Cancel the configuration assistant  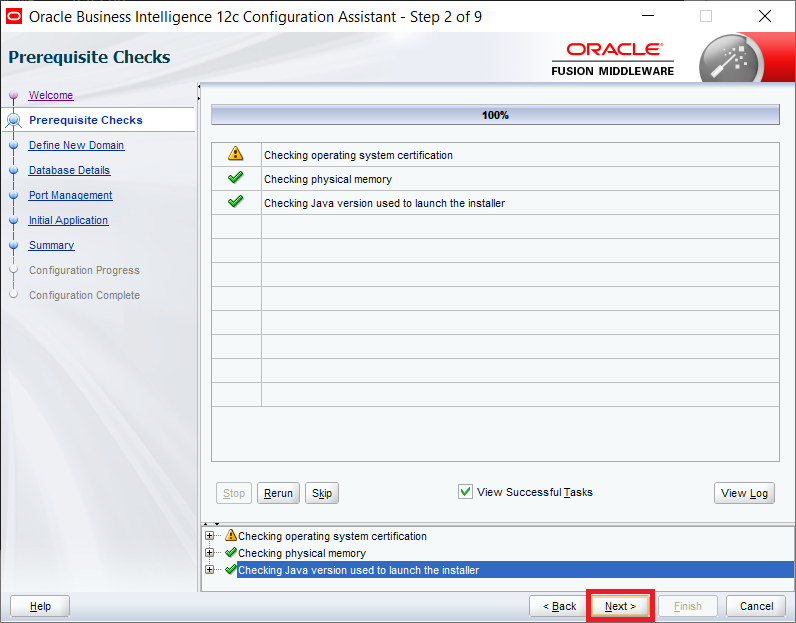tap(756, 606)
